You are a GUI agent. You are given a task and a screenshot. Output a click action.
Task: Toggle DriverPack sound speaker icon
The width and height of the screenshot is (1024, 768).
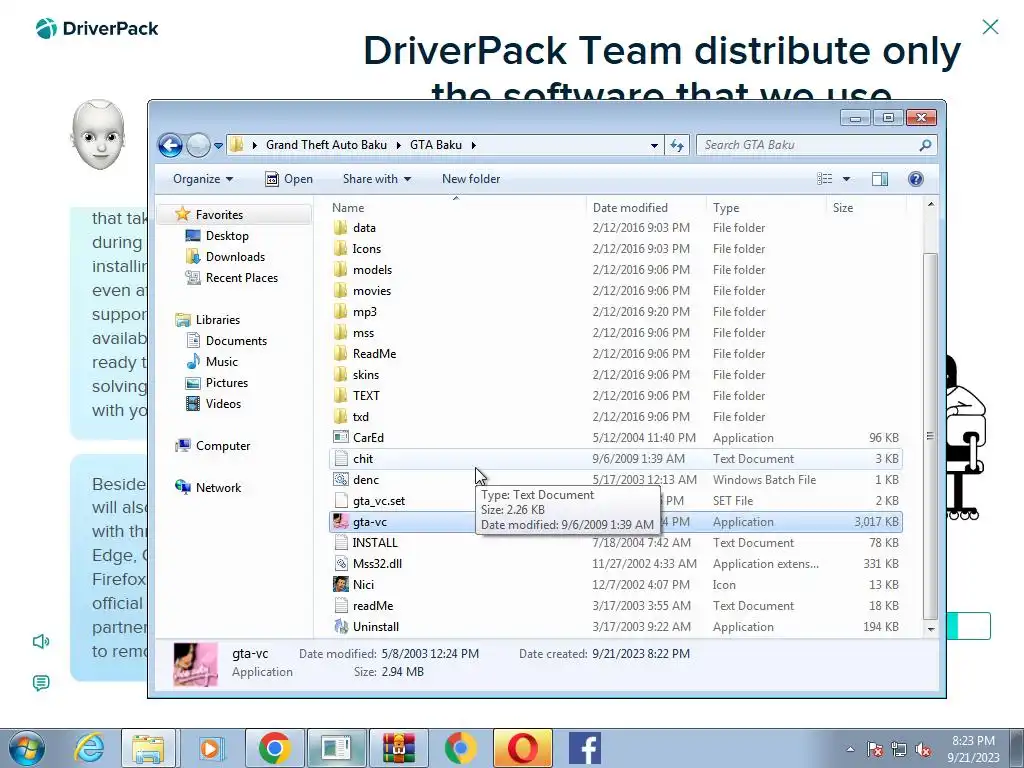pyautogui.click(x=40, y=641)
